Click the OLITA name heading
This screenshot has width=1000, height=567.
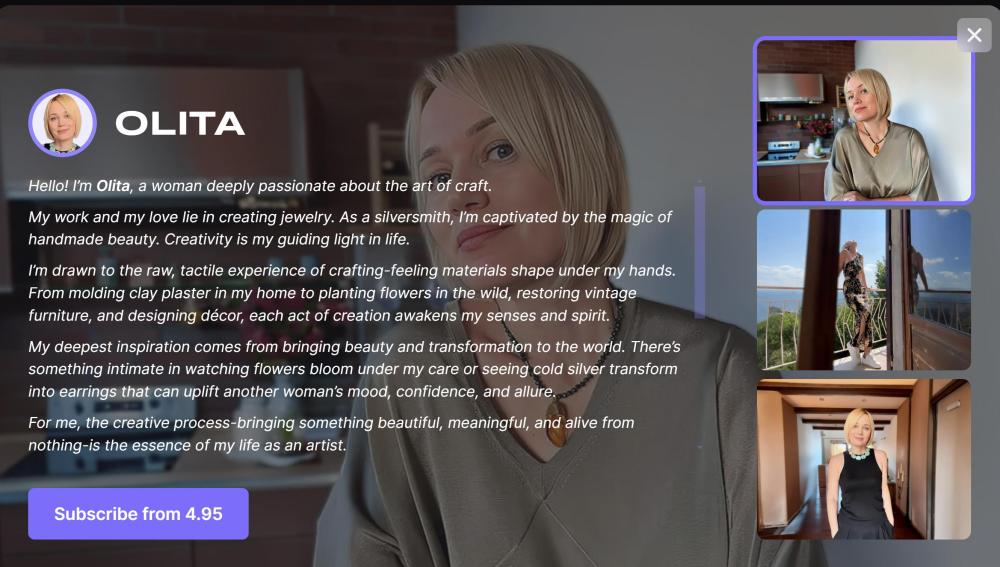pyautogui.click(x=180, y=124)
